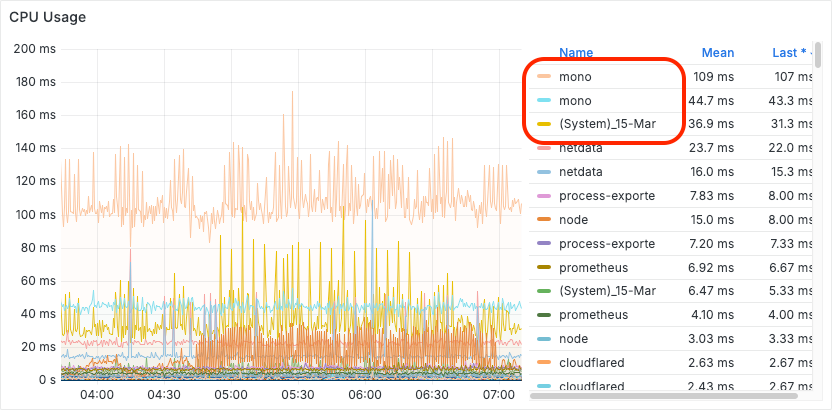Sort the legend by the Mean column
This screenshot has width=832, height=410.
coord(718,53)
